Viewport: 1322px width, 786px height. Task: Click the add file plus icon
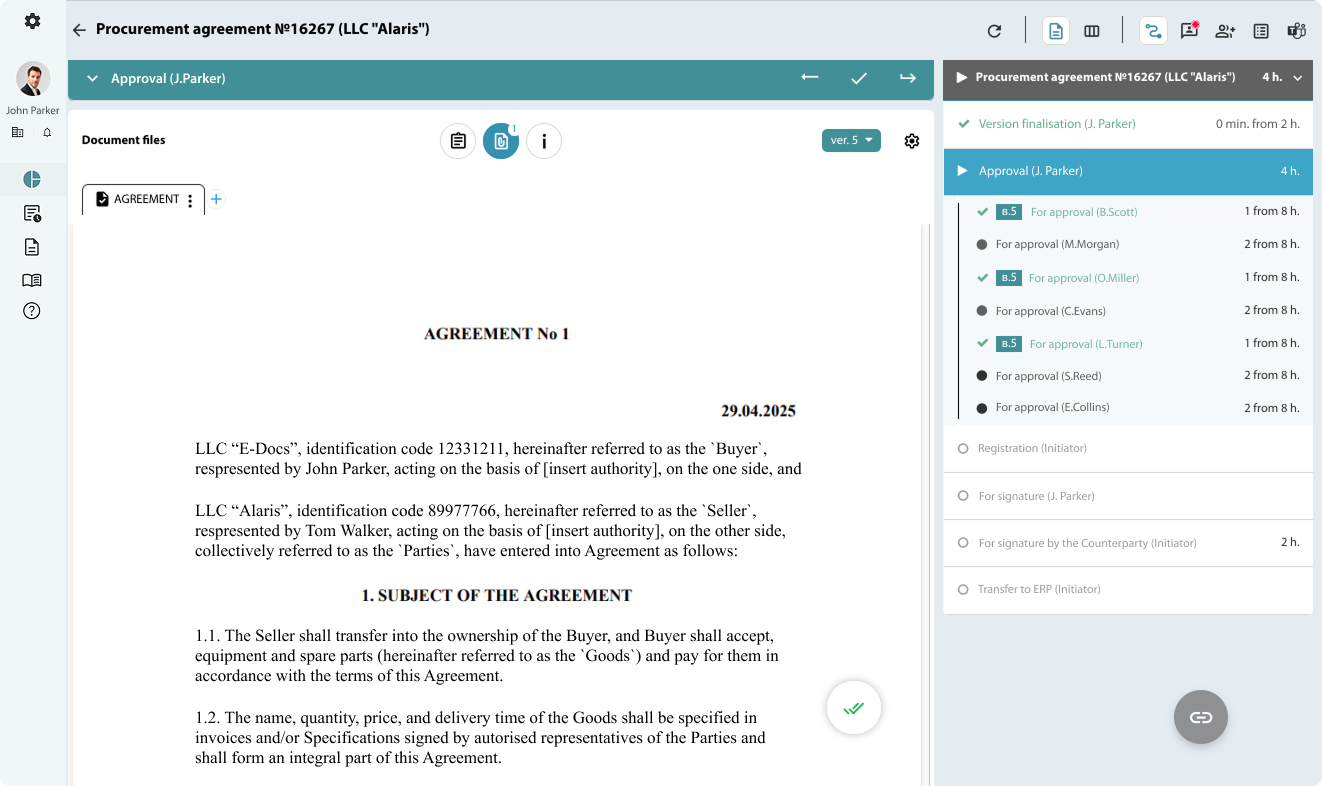coord(216,199)
